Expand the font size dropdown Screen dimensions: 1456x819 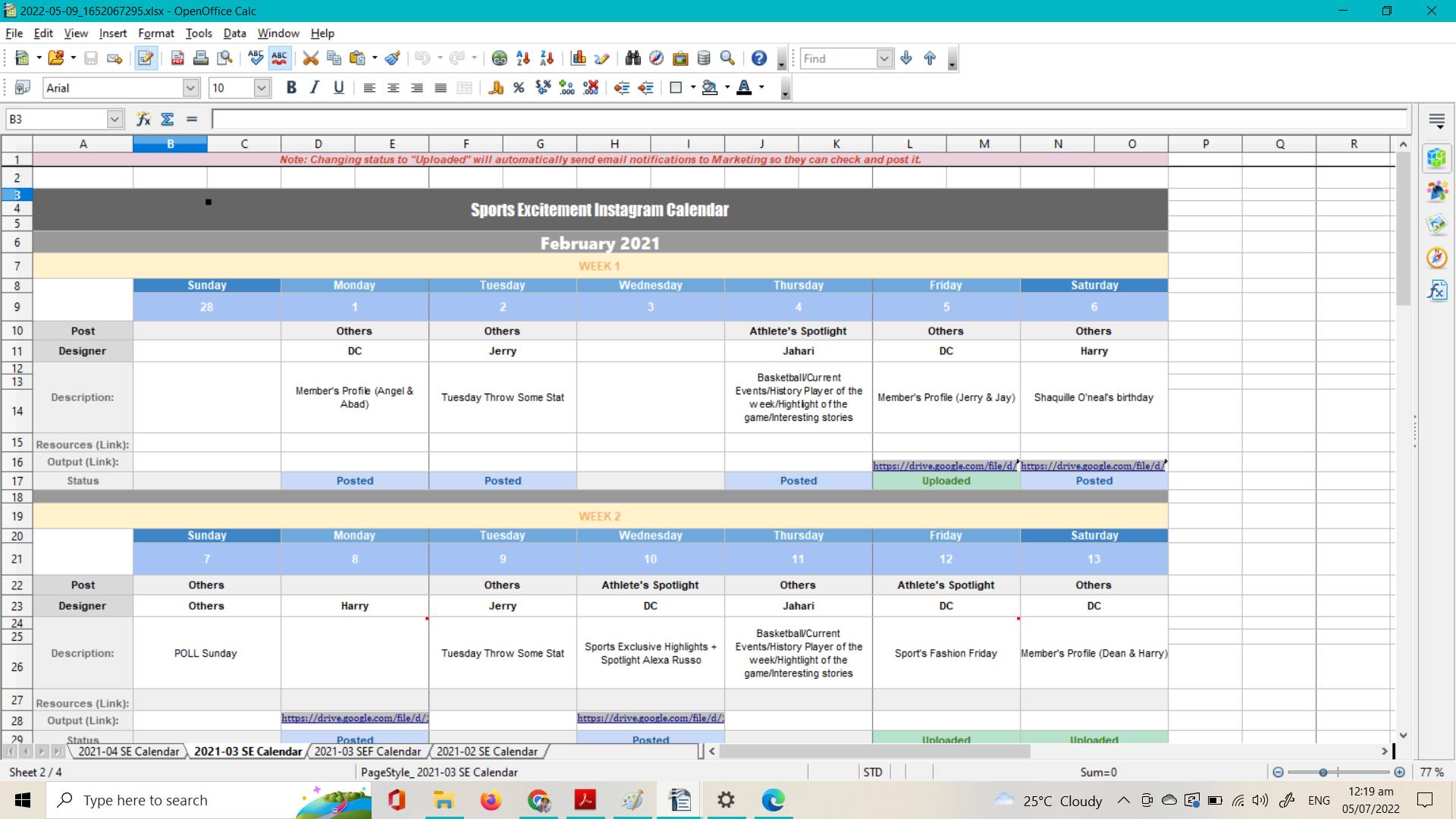point(262,88)
